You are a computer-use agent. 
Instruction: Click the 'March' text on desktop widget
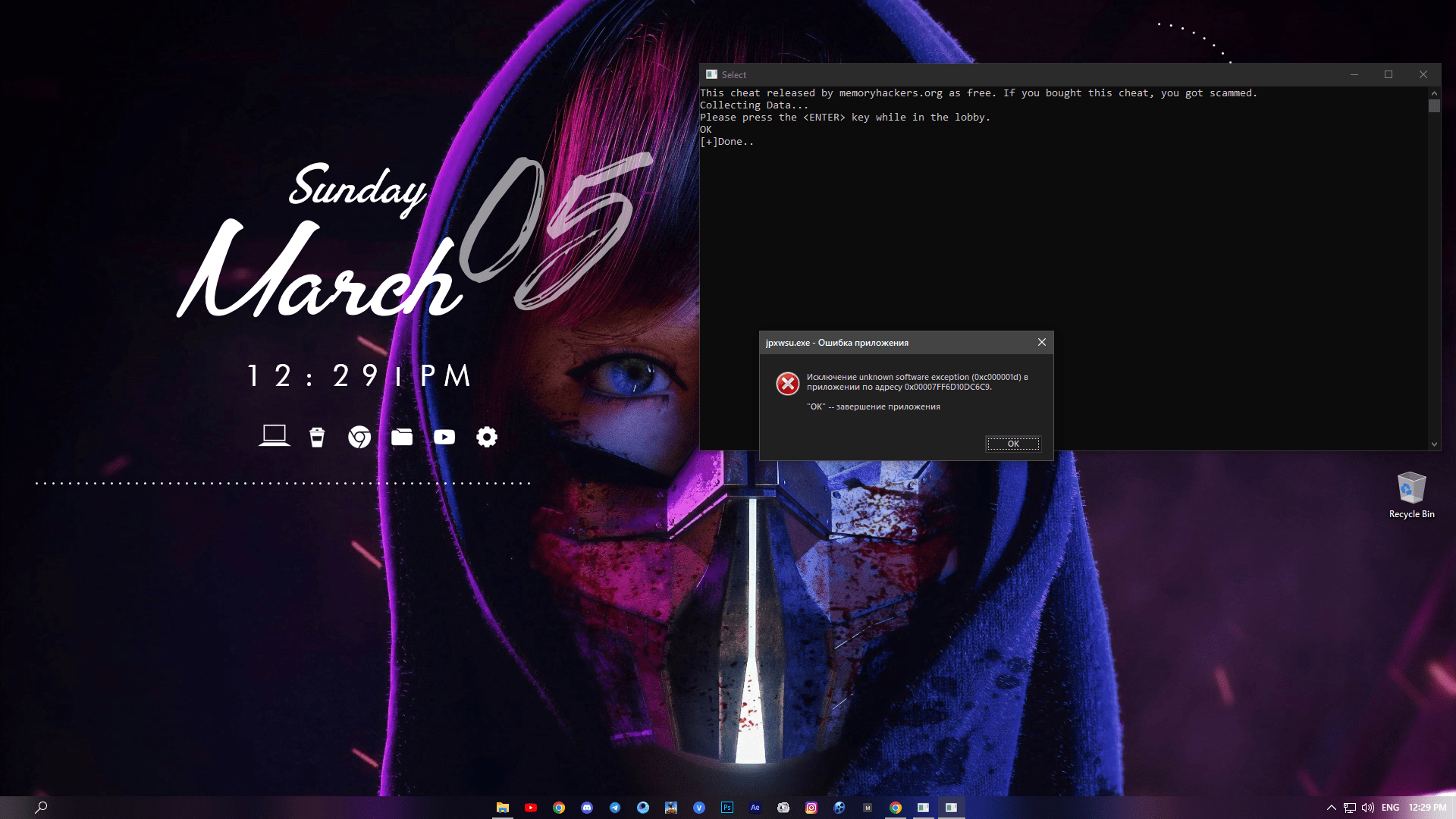[318, 269]
